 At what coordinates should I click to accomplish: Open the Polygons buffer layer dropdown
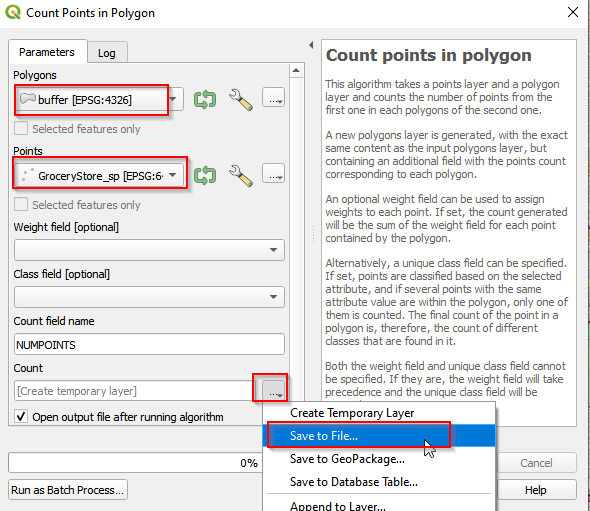(99, 100)
